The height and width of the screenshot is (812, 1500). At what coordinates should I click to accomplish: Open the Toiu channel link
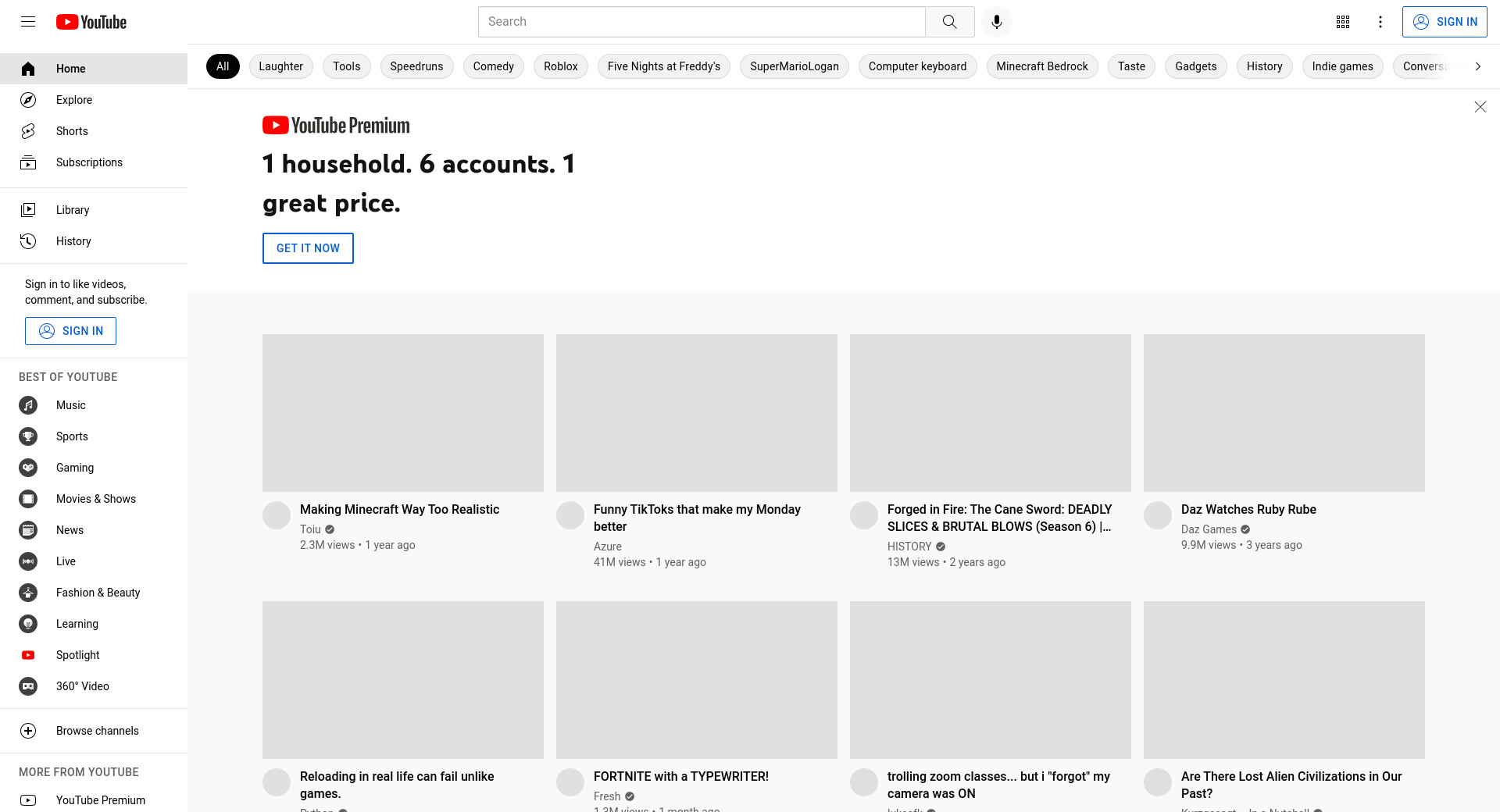(310, 529)
